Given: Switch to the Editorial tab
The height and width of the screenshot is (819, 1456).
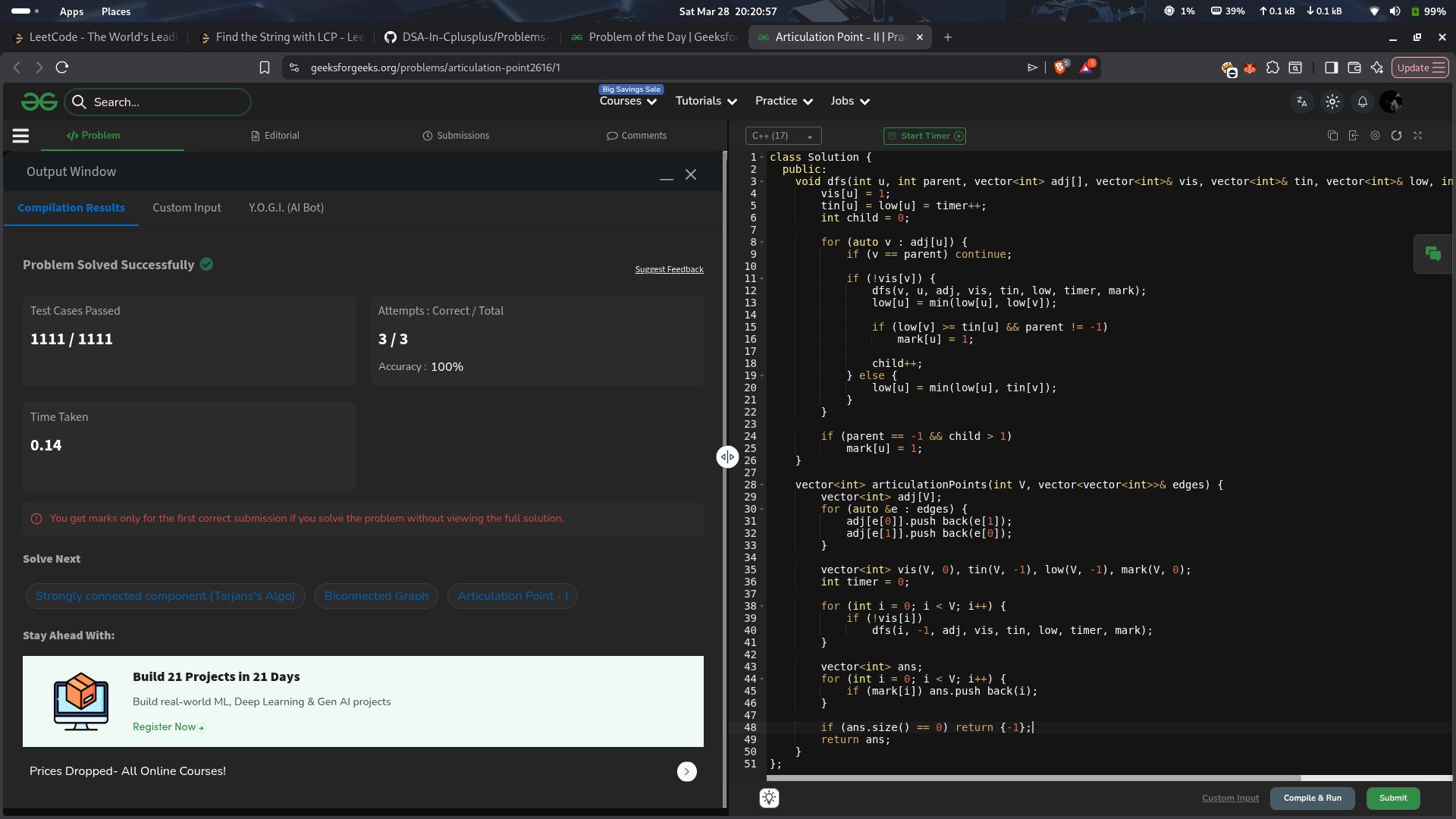Looking at the screenshot, I should click(x=275, y=136).
